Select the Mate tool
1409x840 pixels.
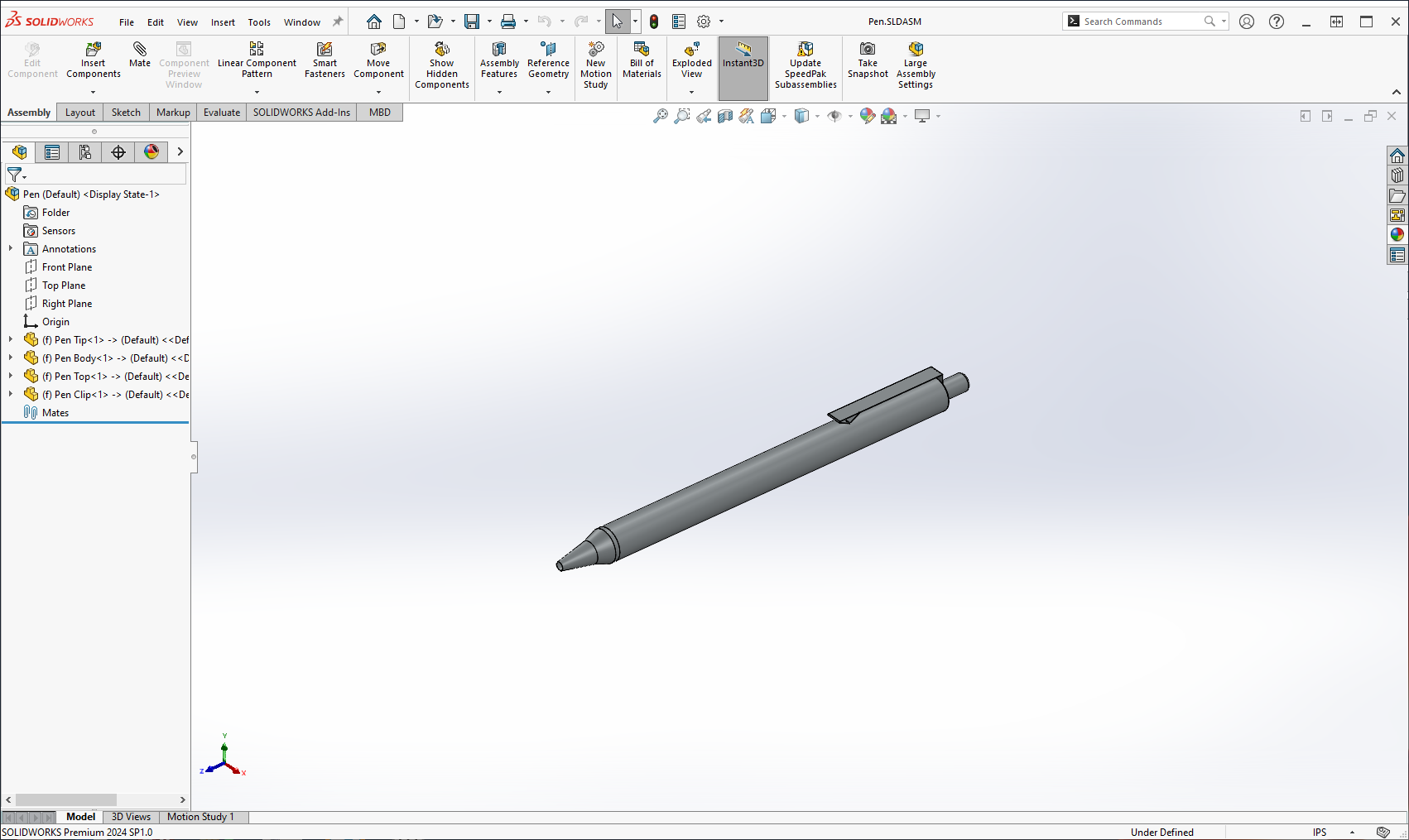coord(140,55)
